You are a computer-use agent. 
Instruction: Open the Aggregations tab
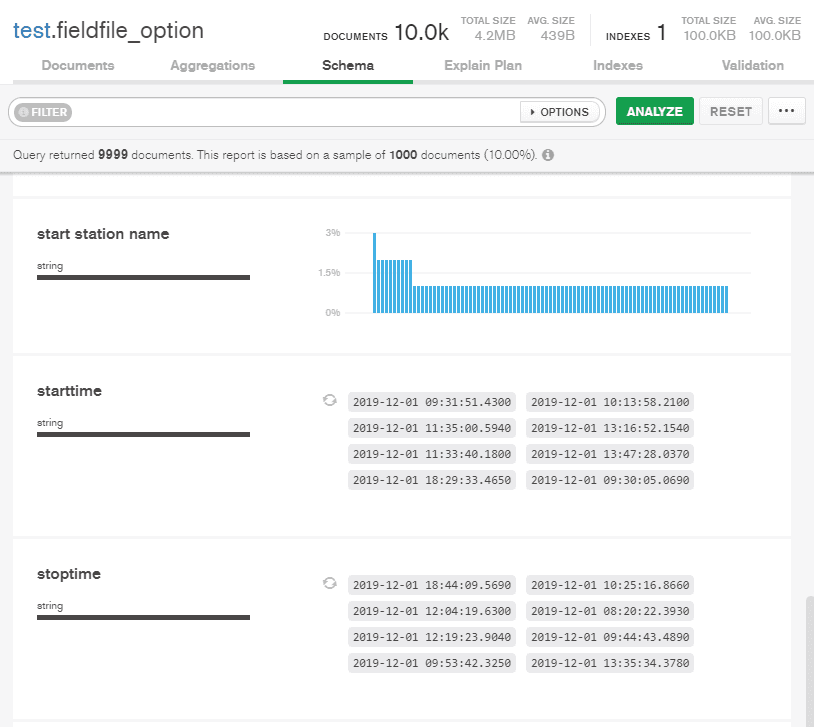click(212, 65)
